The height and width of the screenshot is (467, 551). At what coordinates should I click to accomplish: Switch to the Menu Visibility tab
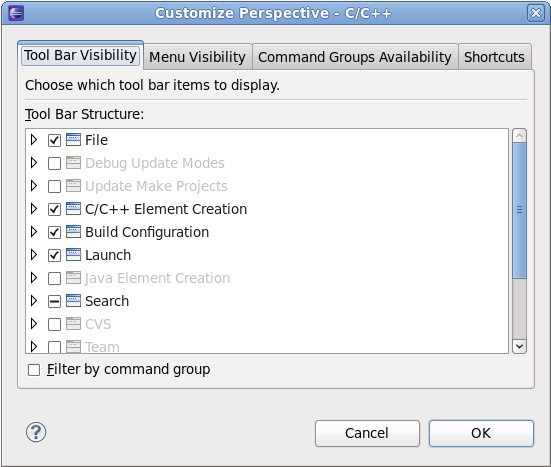[197, 57]
